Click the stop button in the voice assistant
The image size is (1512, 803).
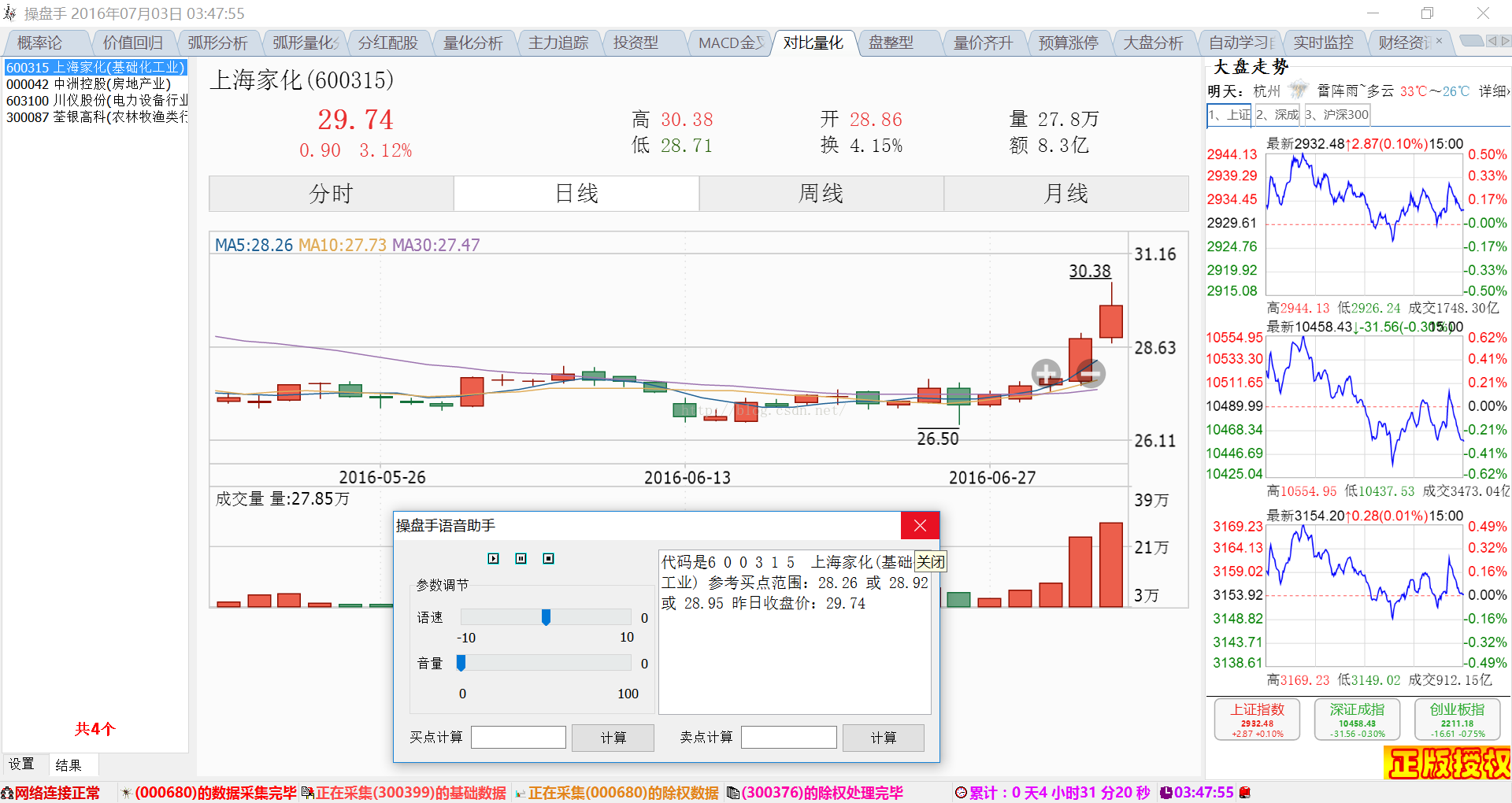[x=548, y=558]
